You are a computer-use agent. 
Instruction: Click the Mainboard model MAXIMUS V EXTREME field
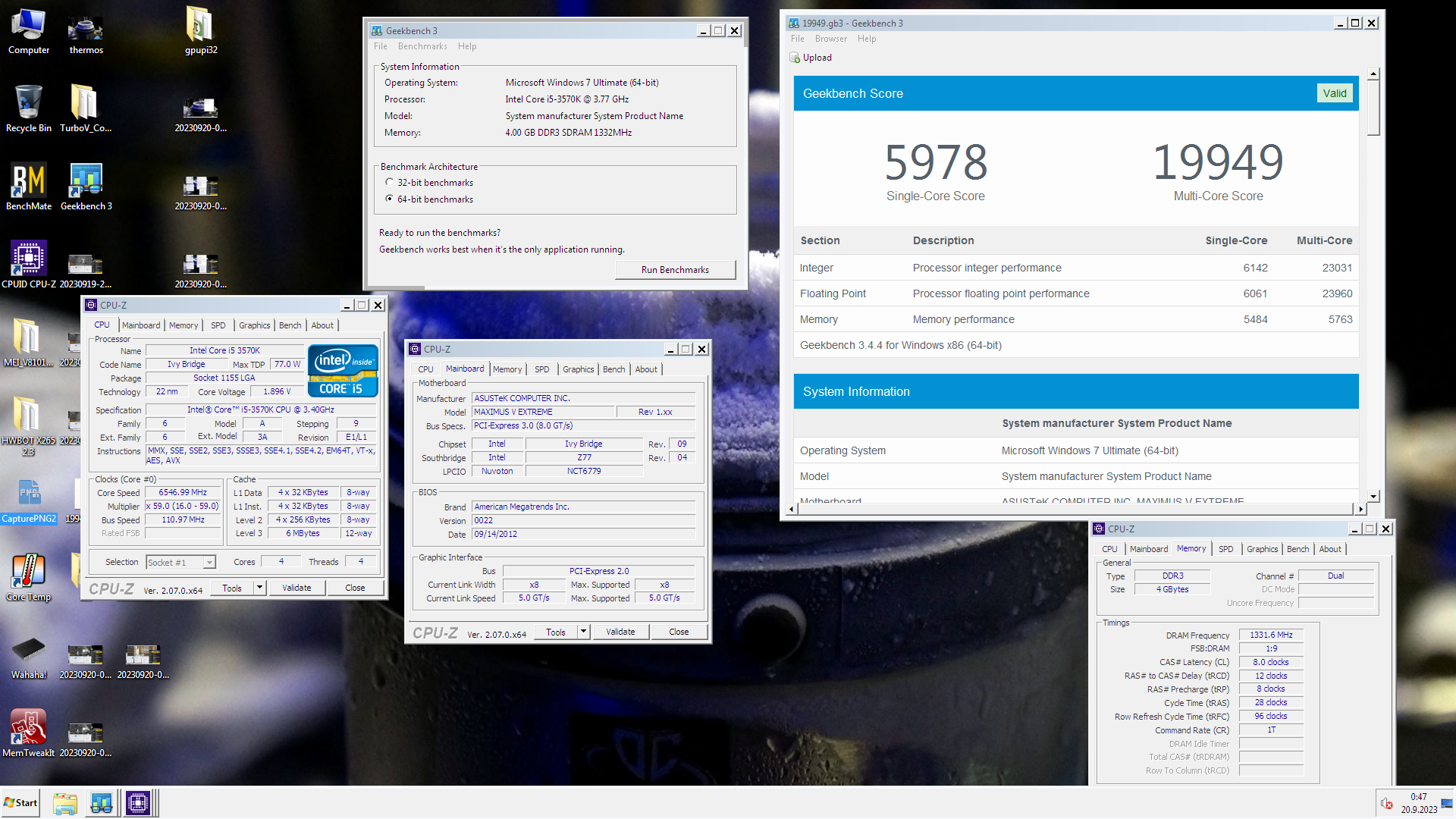[x=544, y=412]
